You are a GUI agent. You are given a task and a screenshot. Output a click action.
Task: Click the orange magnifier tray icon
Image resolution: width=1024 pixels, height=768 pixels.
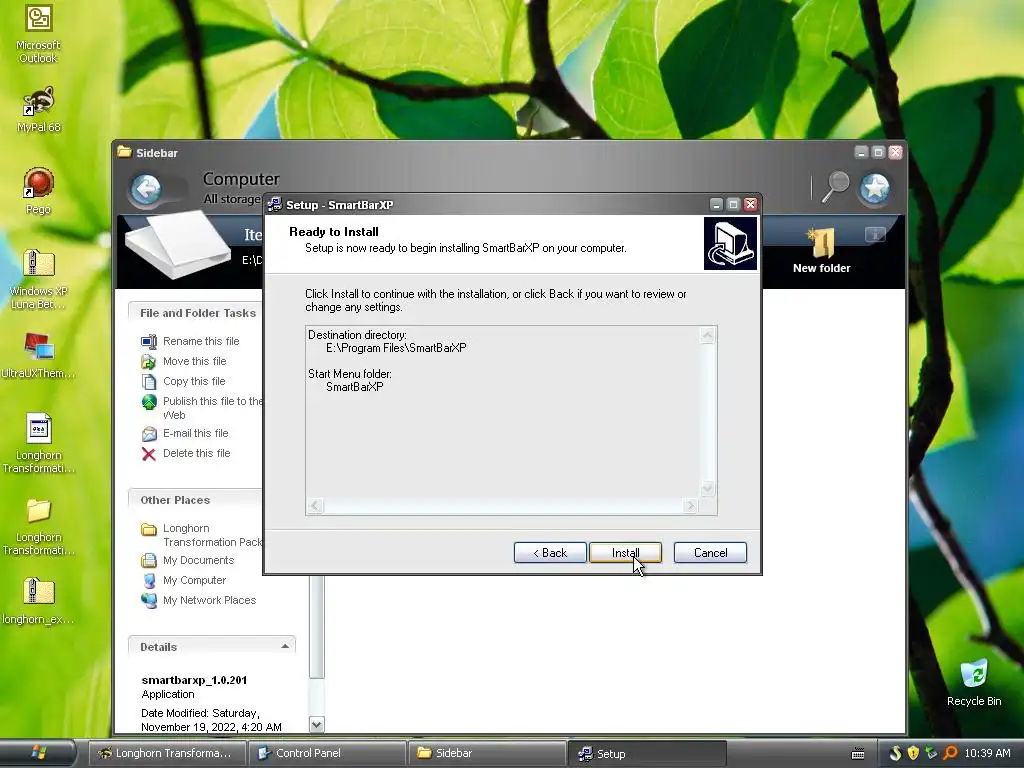coord(950,753)
